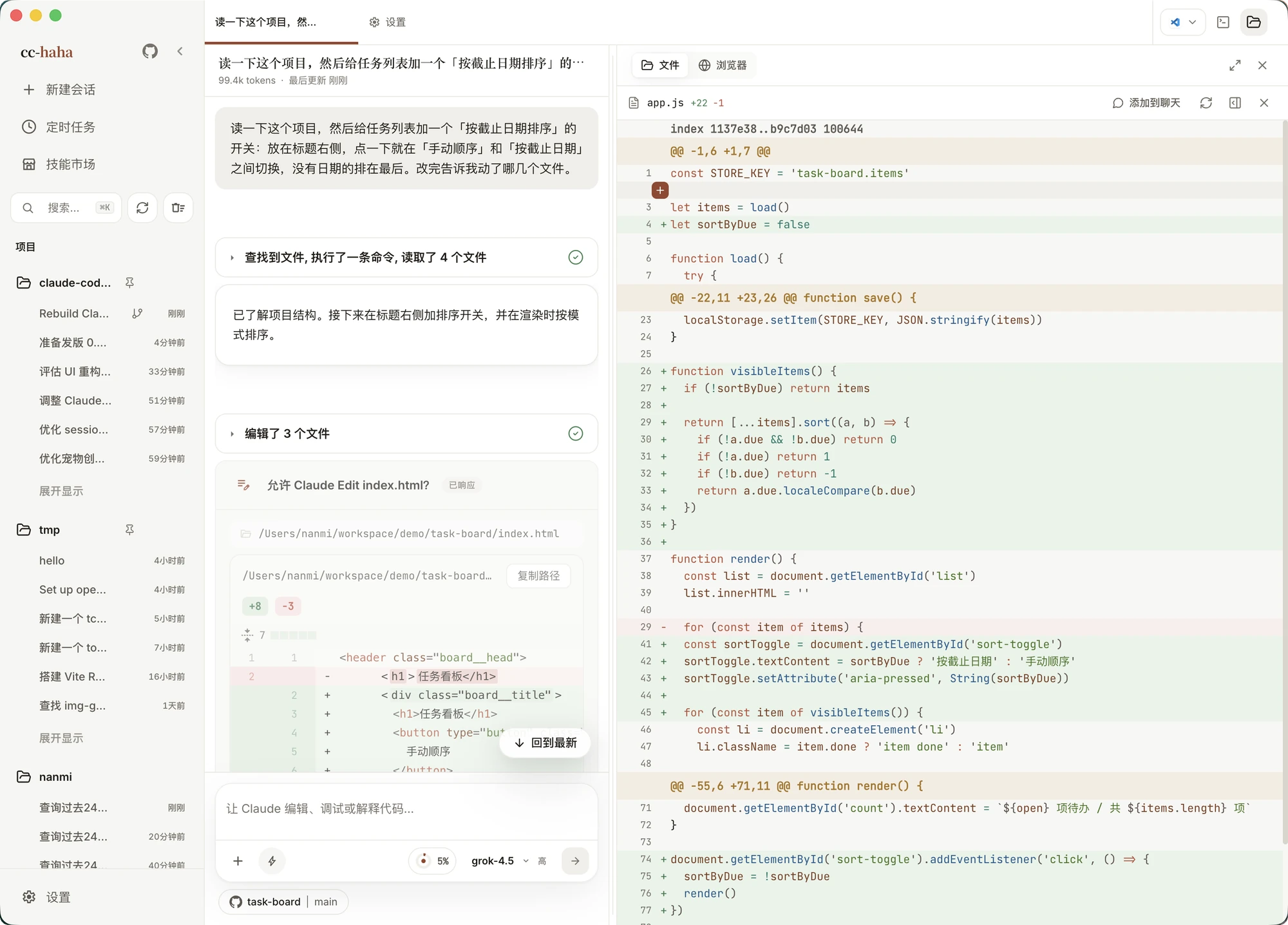The height and width of the screenshot is (925, 1288).
Task: Switch to the 文件 tab
Action: point(660,65)
